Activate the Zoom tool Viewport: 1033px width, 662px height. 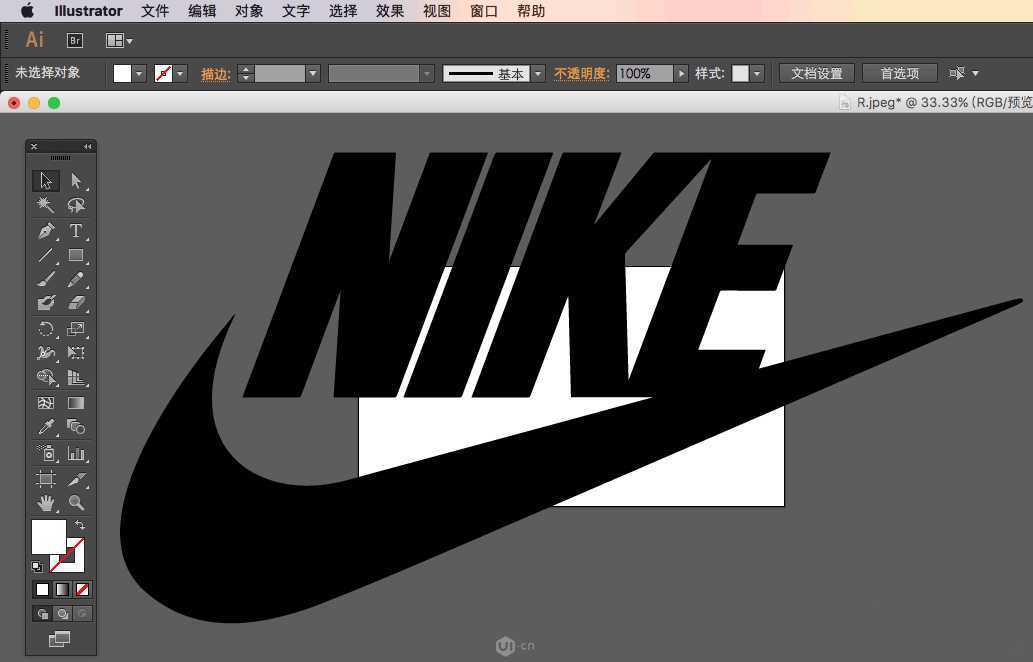(x=76, y=503)
